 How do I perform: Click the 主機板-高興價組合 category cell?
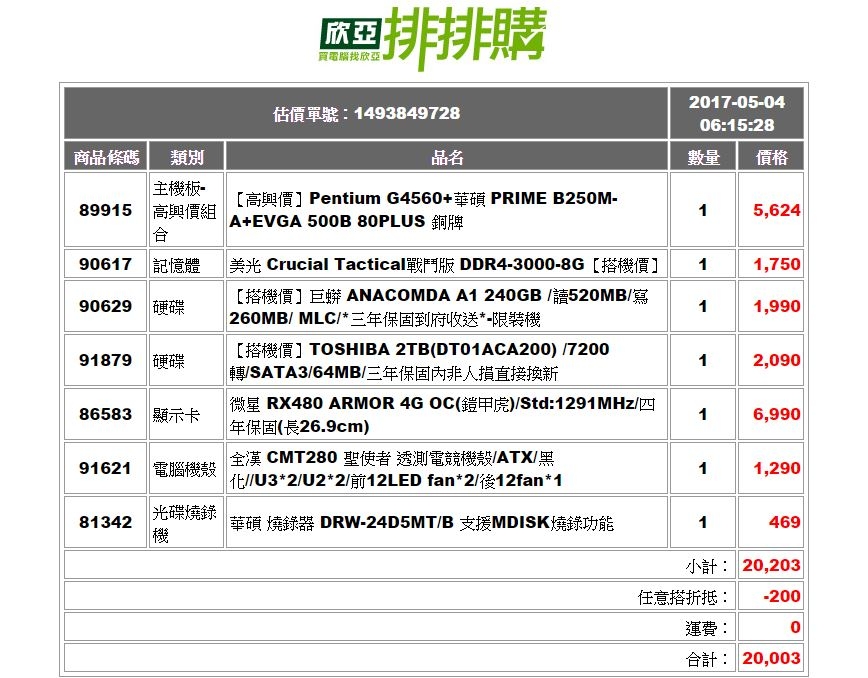point(186,210)
